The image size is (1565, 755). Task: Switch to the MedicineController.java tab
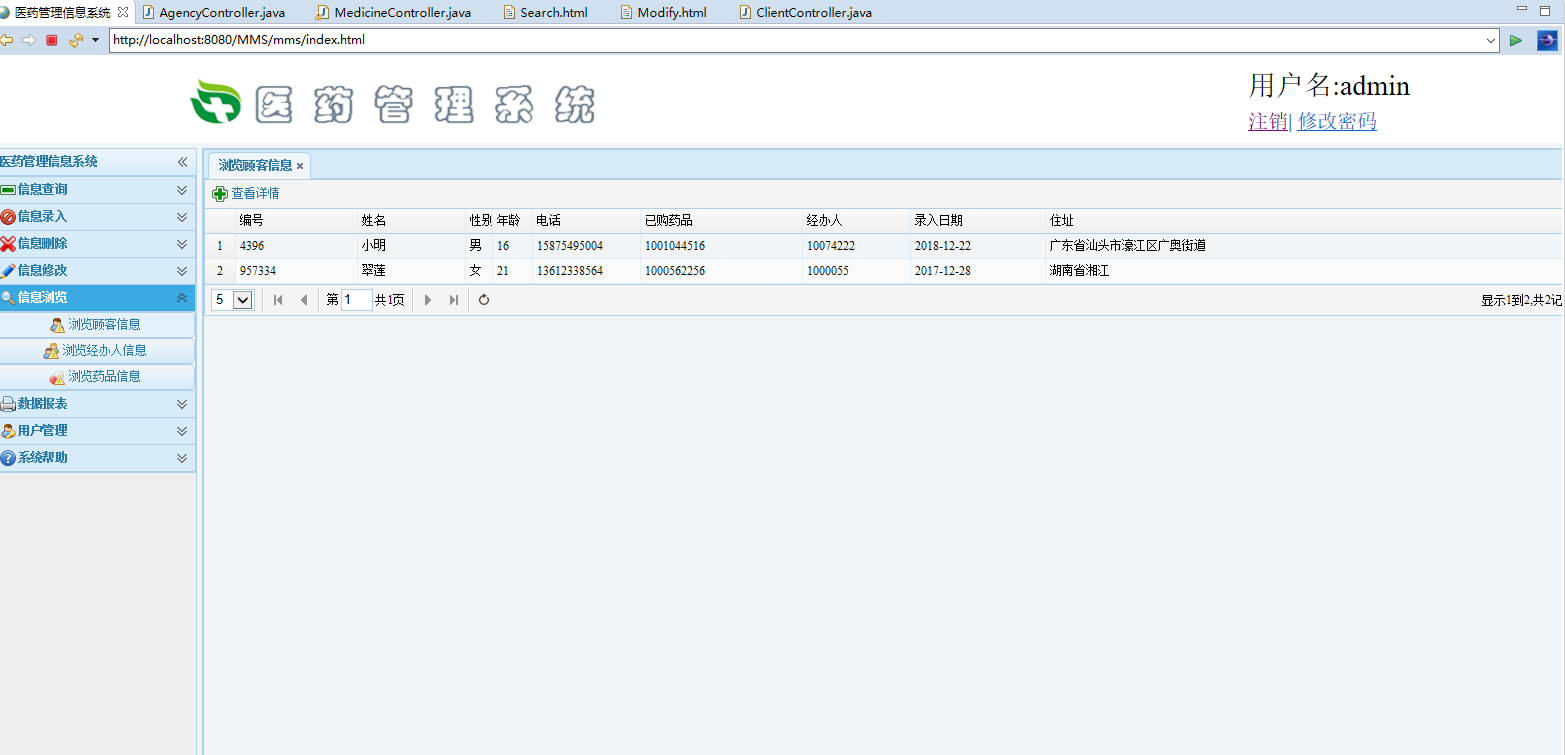coord(393,13)
